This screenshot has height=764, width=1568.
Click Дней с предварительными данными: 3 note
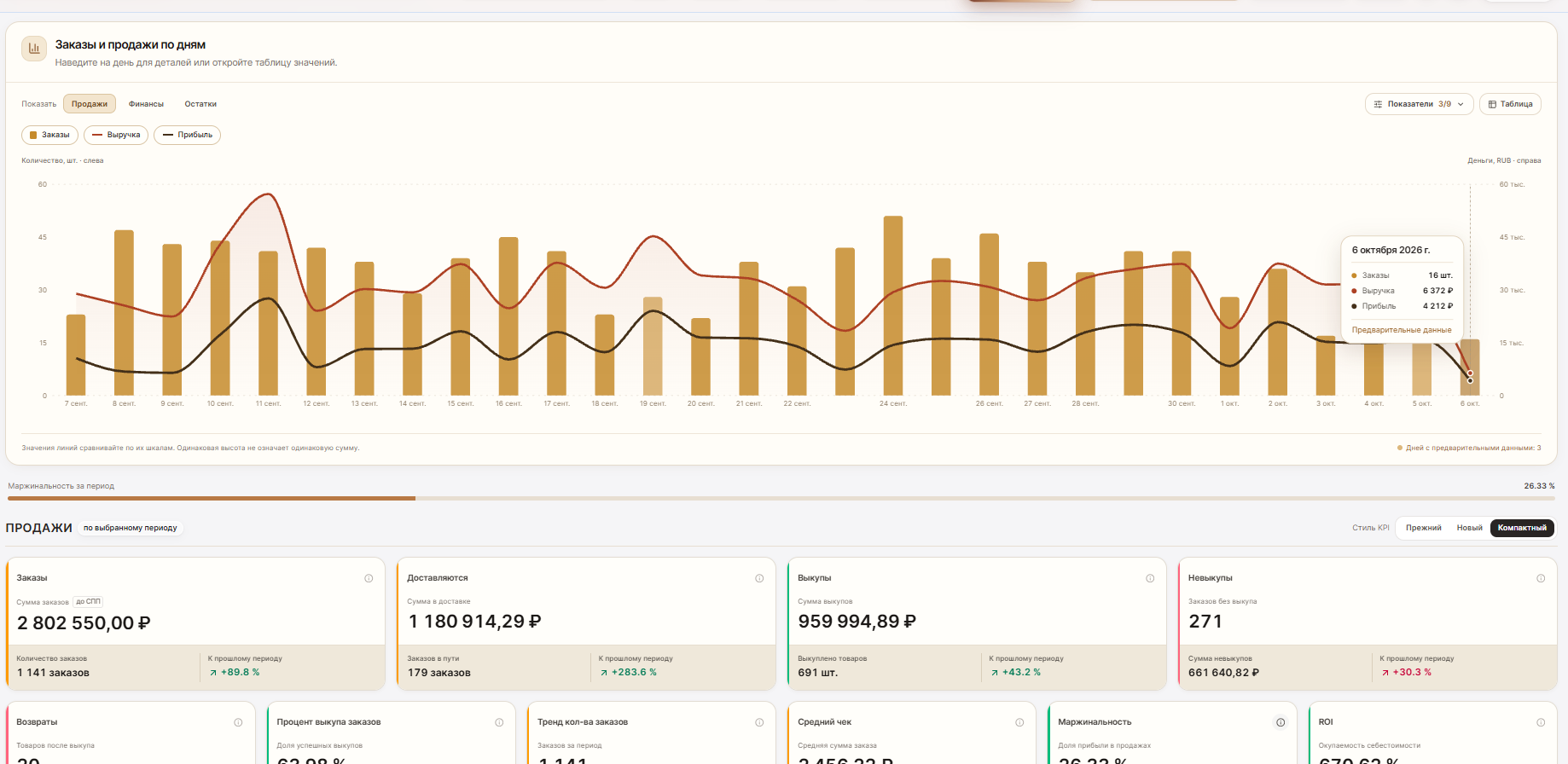coord(1469,448)
